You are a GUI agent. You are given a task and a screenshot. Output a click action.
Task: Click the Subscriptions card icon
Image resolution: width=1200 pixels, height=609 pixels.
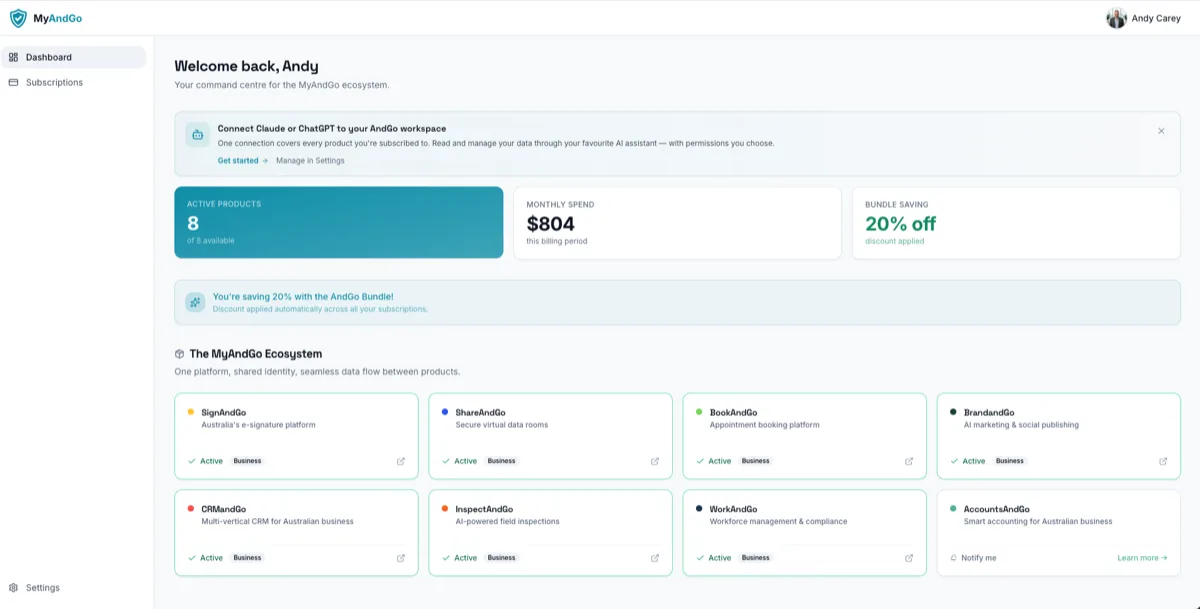click(13, 82)
